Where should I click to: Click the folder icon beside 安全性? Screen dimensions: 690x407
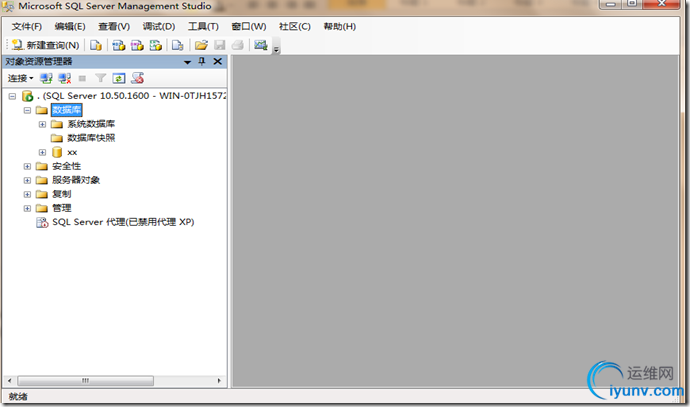pos(42,166)
